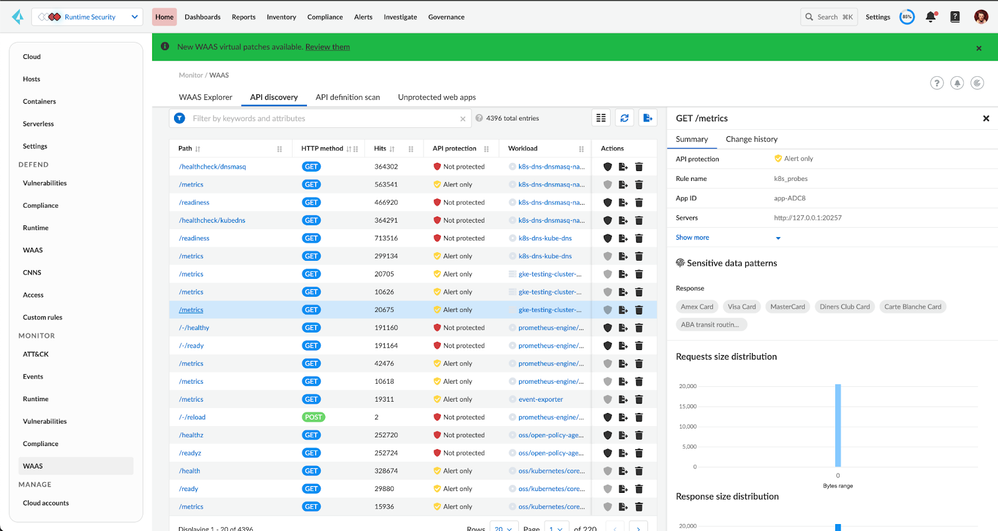Screen dimensions: 998x531
Task: Click the table refresh icon
Action: [625, 118]
